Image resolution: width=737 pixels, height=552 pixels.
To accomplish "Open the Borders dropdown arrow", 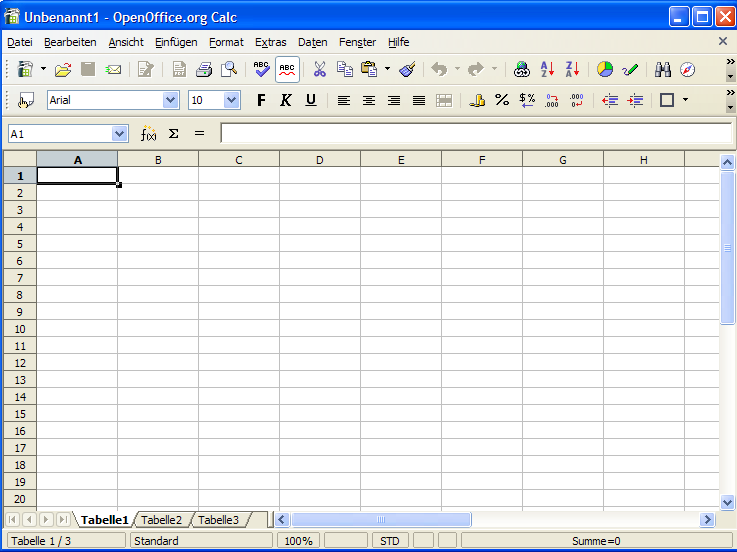I will (685, 100).
